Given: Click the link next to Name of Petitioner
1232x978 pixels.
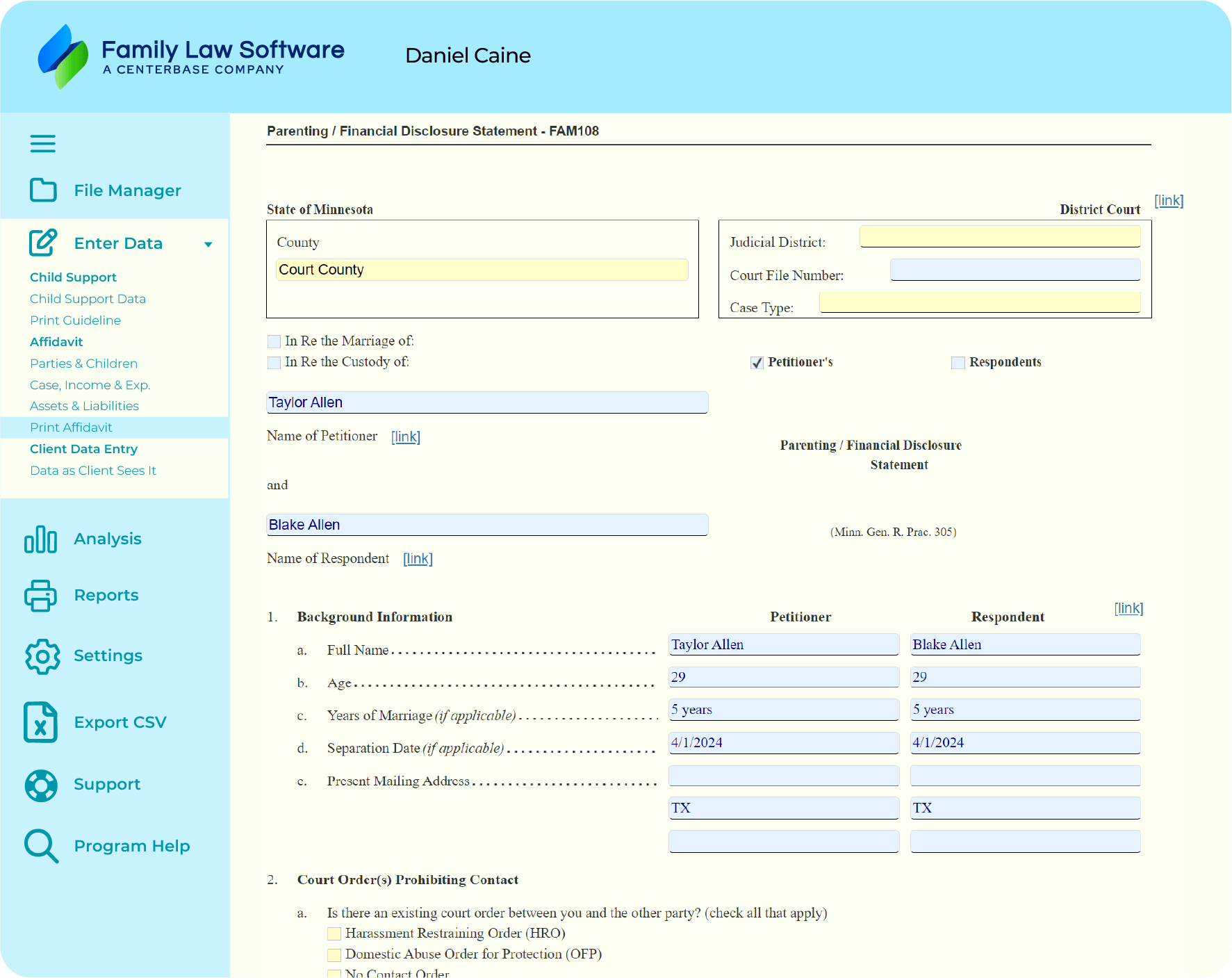Looking at the screenshot, I should coord(406,437).
